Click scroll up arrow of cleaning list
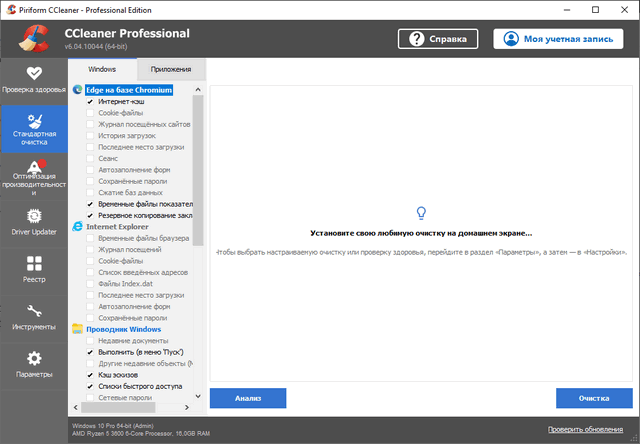 (198, 89)
